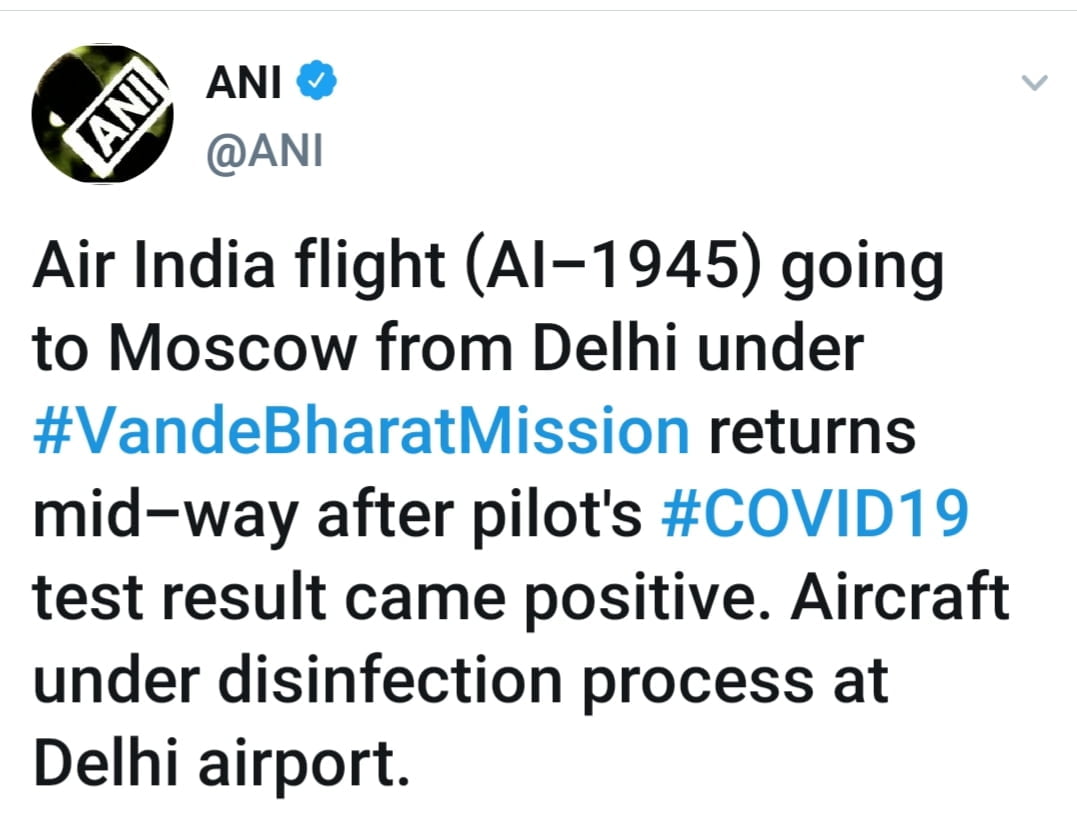The height and width of the screenshot is (827, 1077).
Task: Open the ANI display name
Action: [x=243, y=82]
